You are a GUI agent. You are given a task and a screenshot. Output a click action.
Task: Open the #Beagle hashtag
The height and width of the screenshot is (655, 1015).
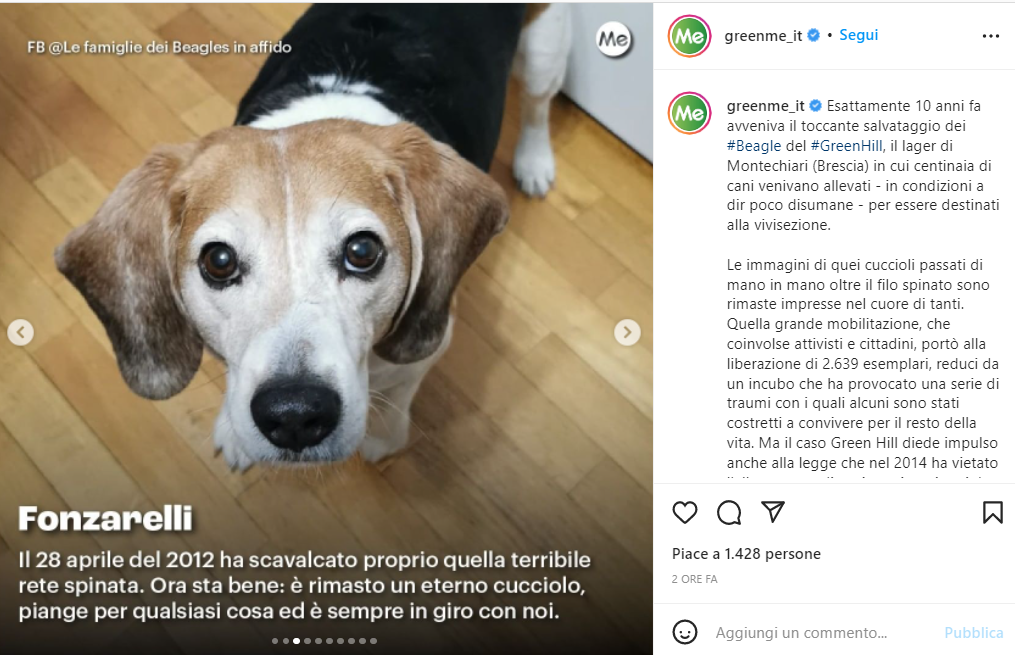(x=753, y=146)
